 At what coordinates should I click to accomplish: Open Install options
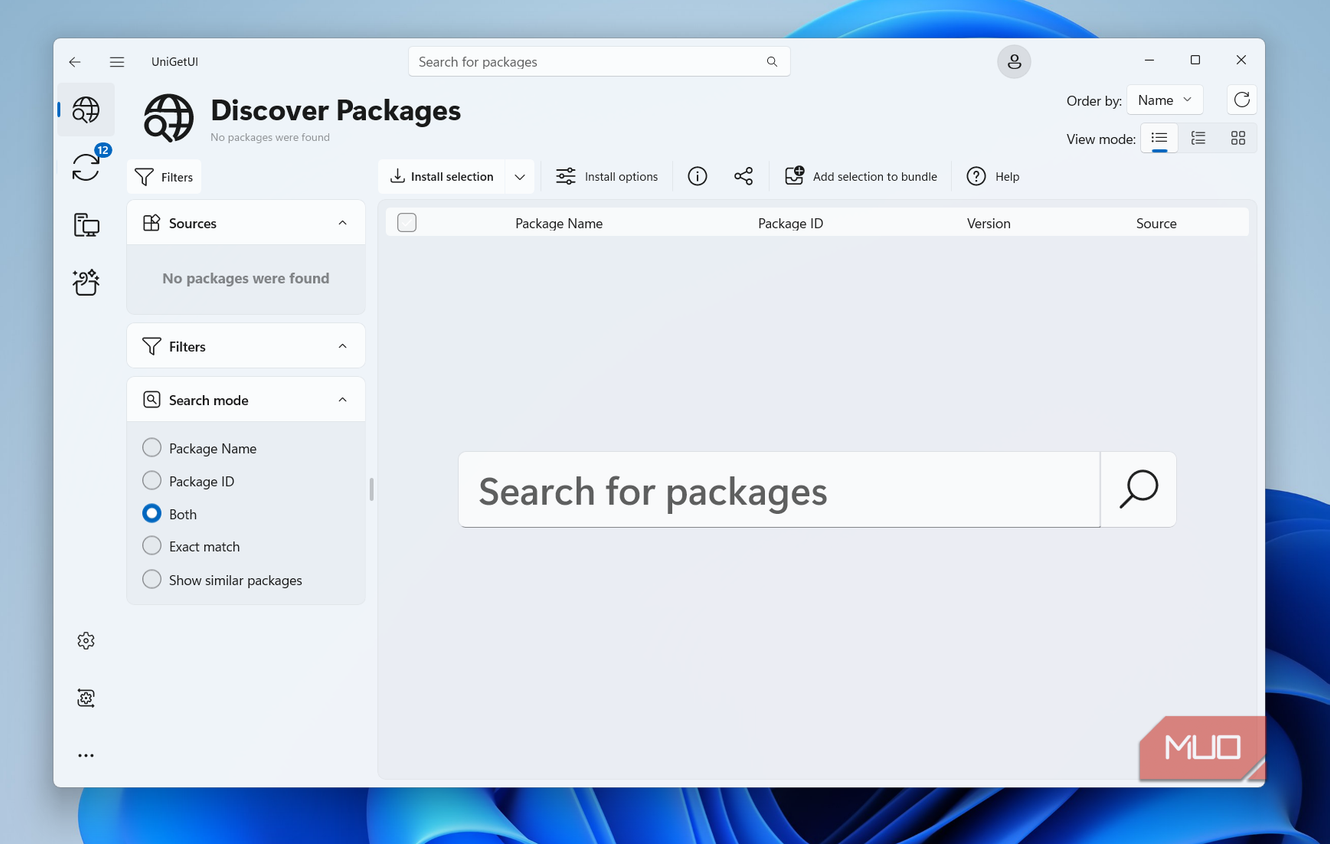click(x=607, y=176)
